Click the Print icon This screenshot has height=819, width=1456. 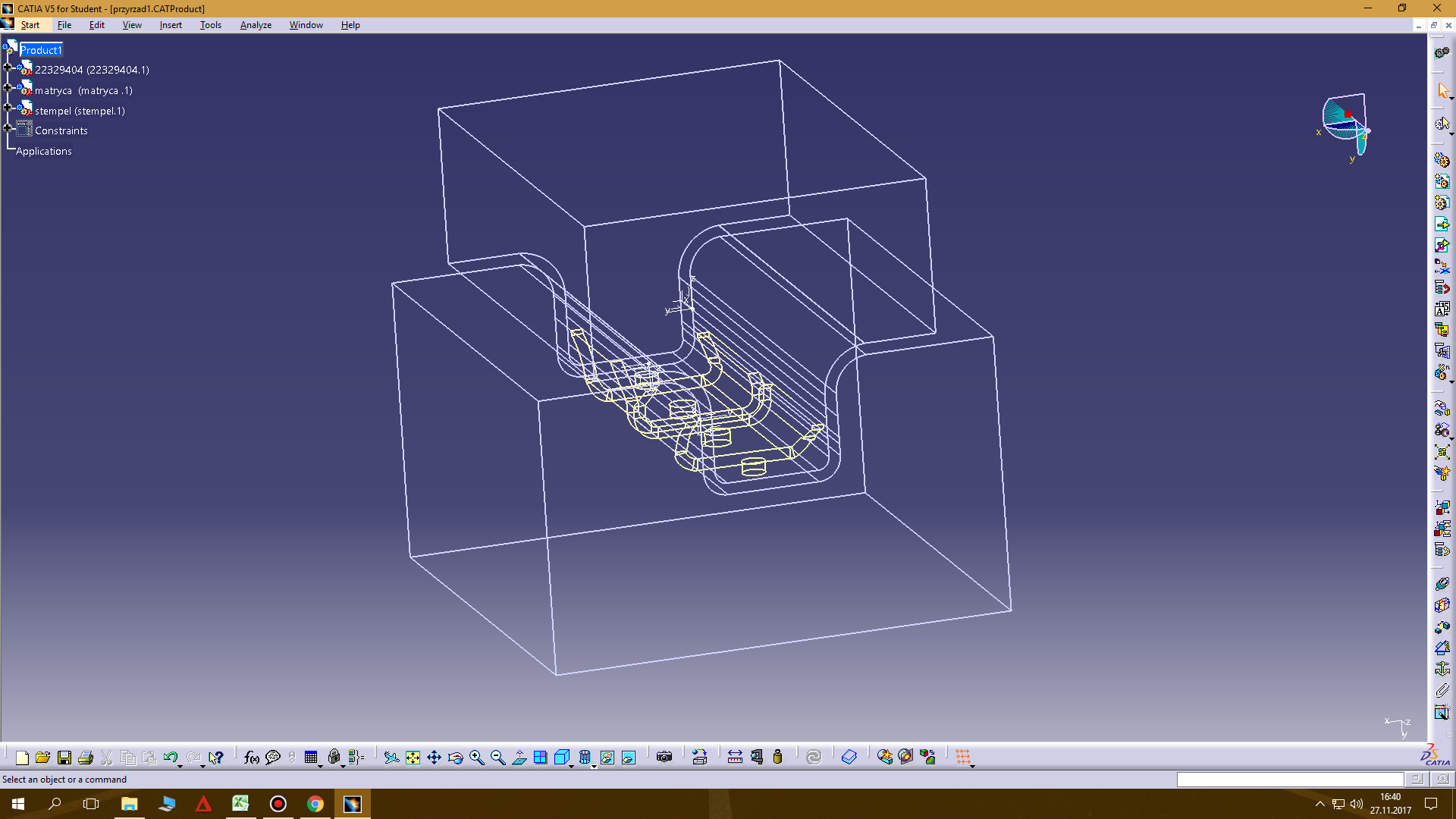86,758
